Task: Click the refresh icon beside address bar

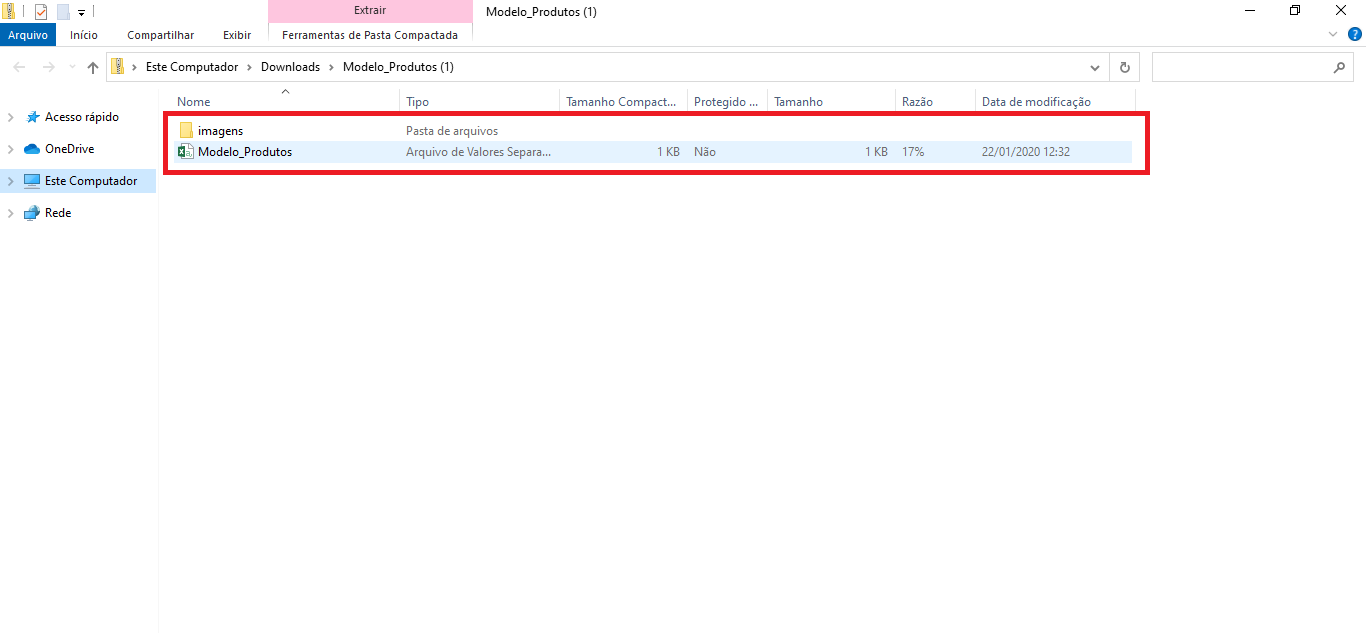Action: (1125, 67)
